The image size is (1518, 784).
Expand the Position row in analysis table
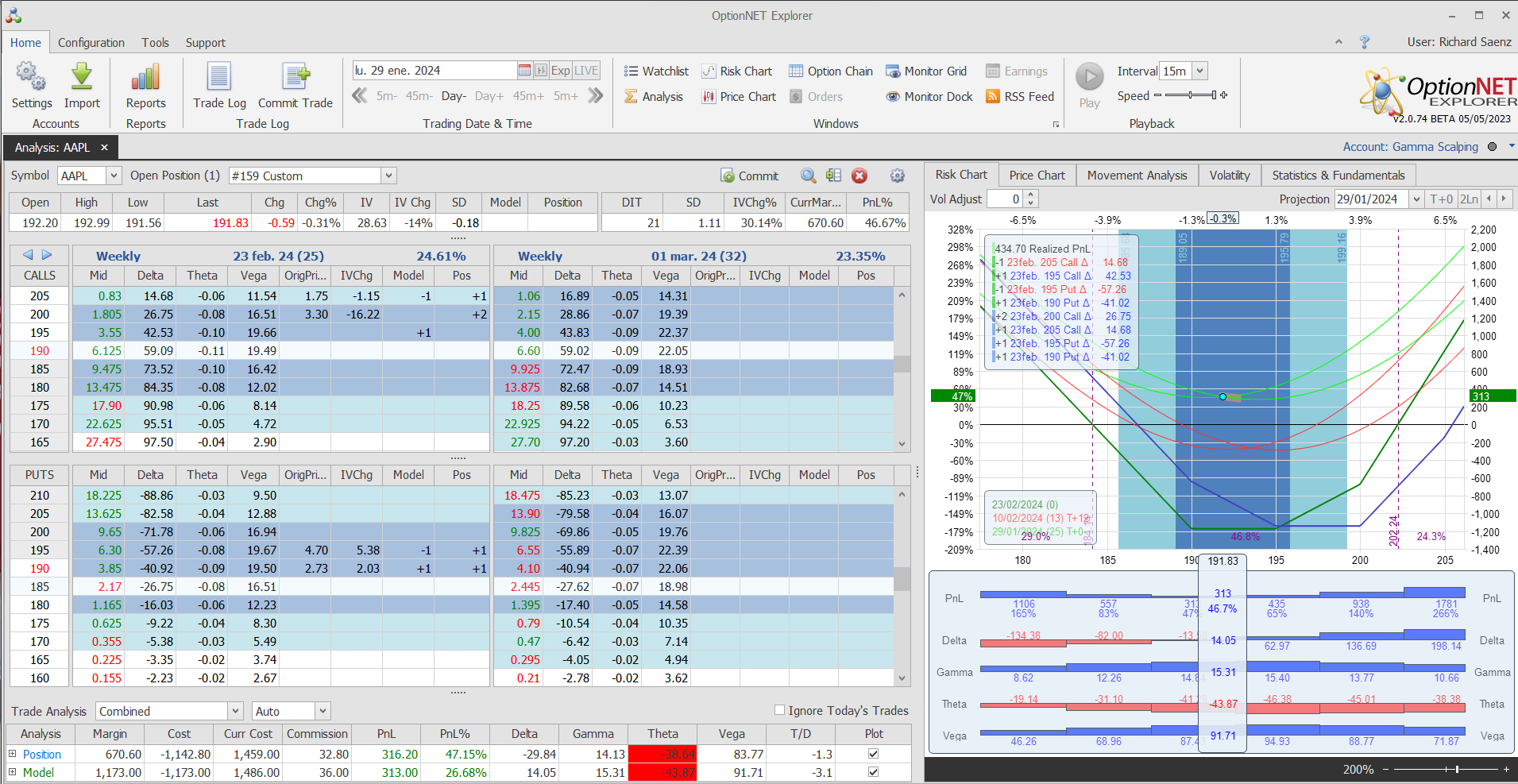coord(12,754)
